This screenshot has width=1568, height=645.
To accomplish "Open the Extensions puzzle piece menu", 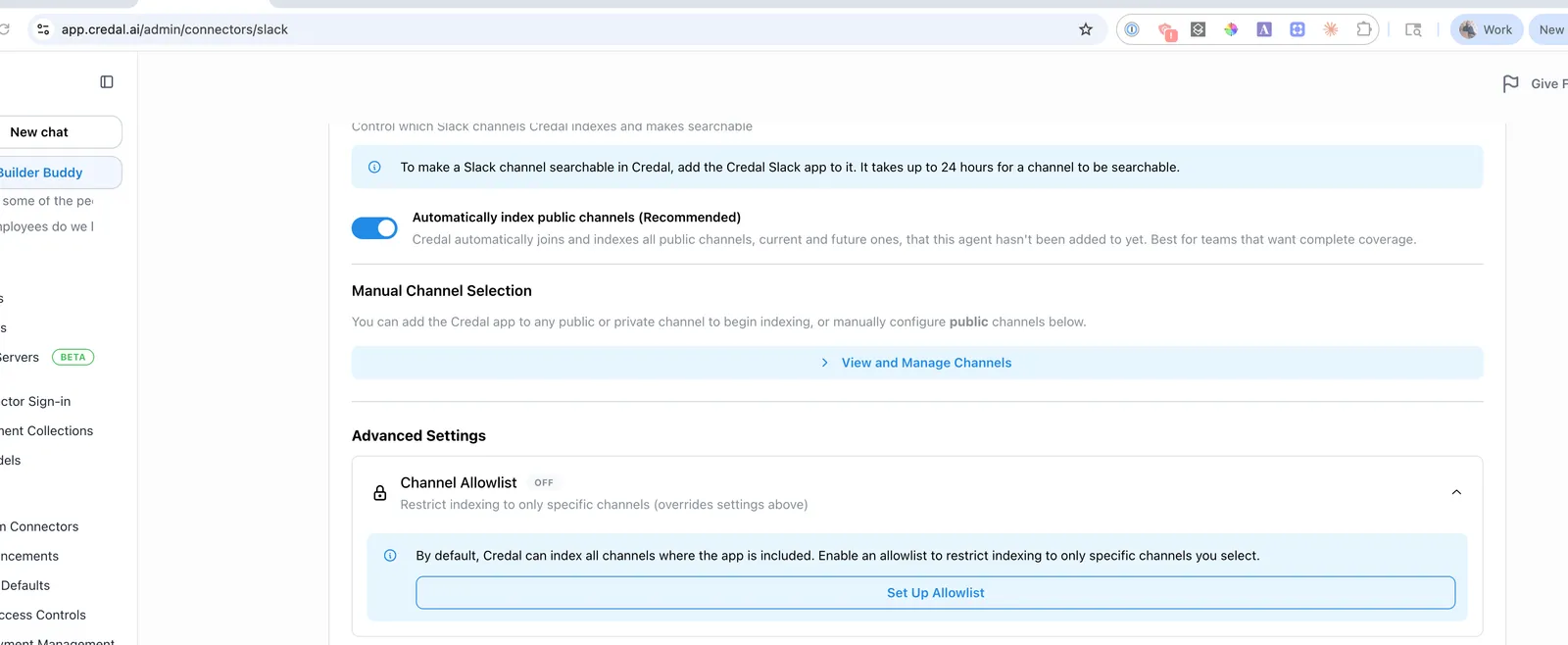I will pos(1364,29).
